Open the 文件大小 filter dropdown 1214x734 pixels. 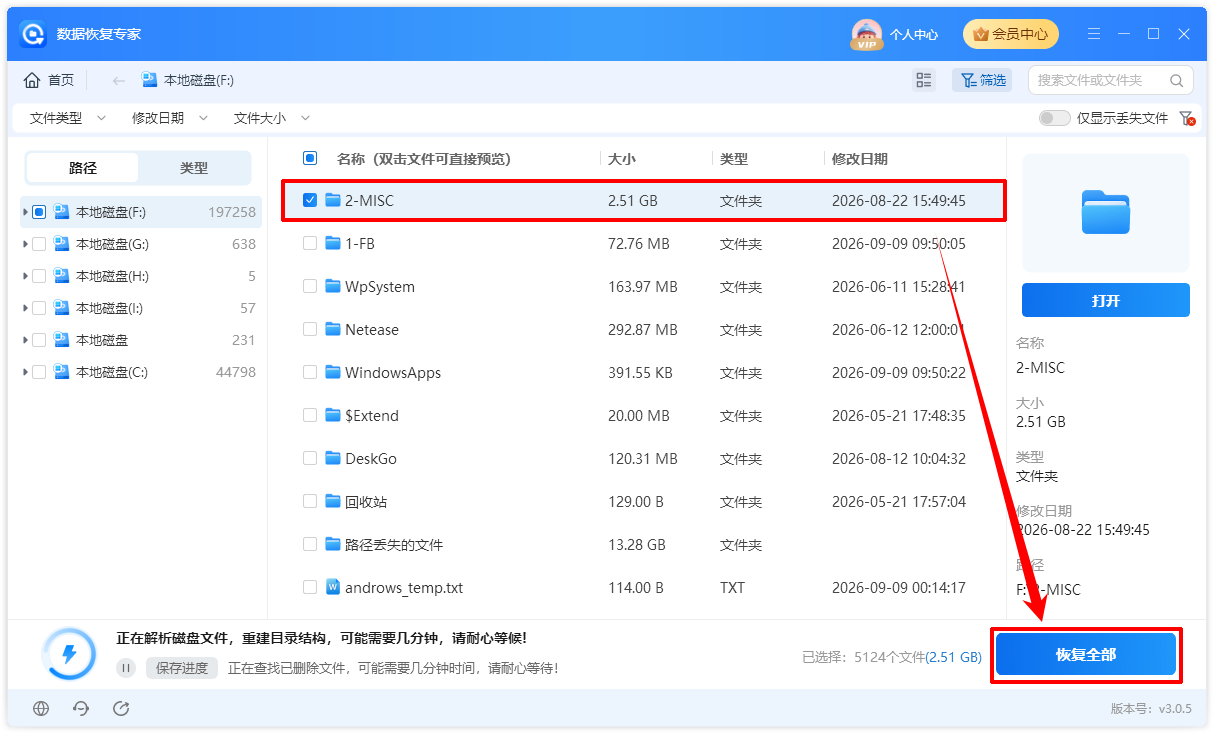point(272,118)
